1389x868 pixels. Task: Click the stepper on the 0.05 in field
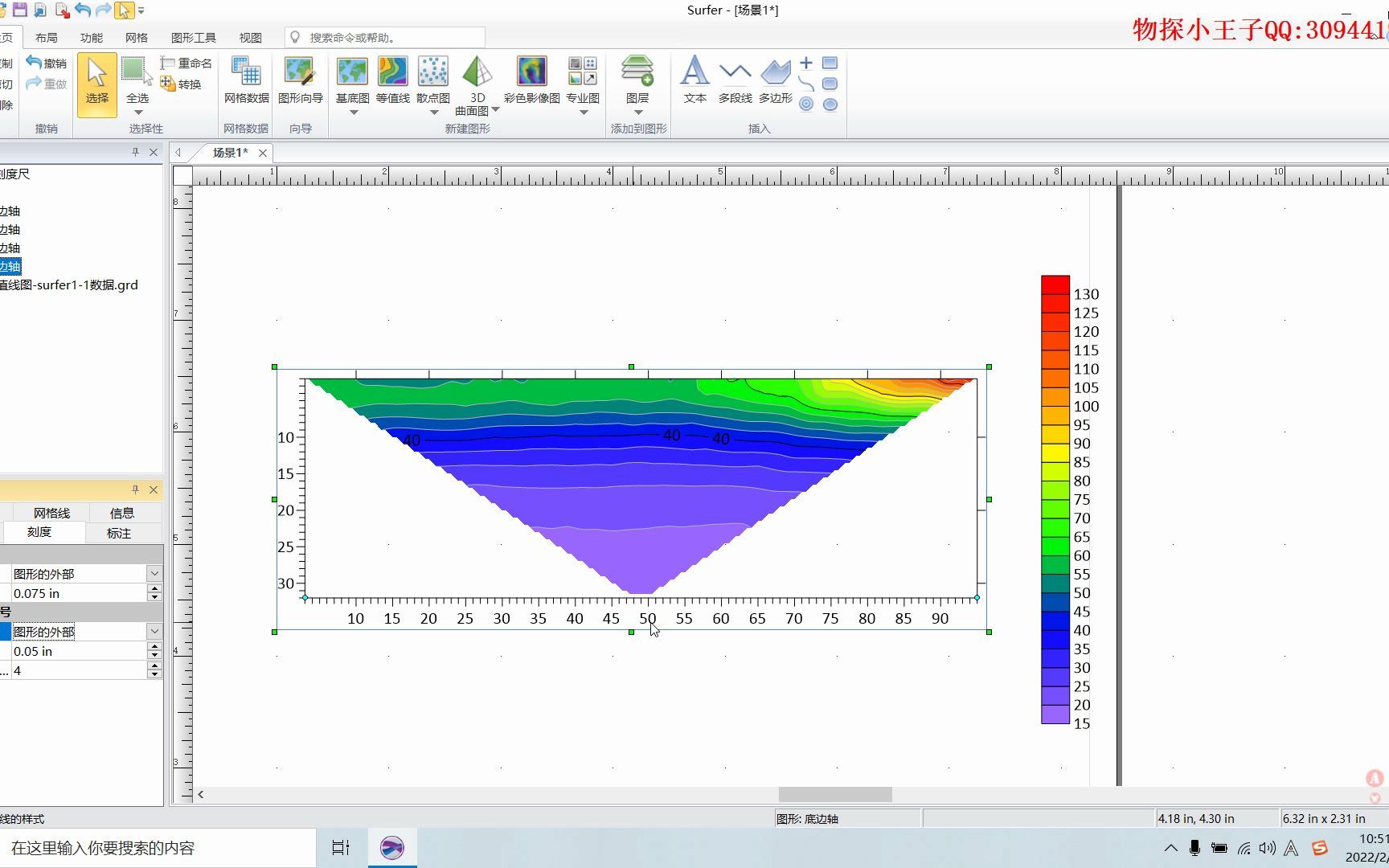click(154, 651)
